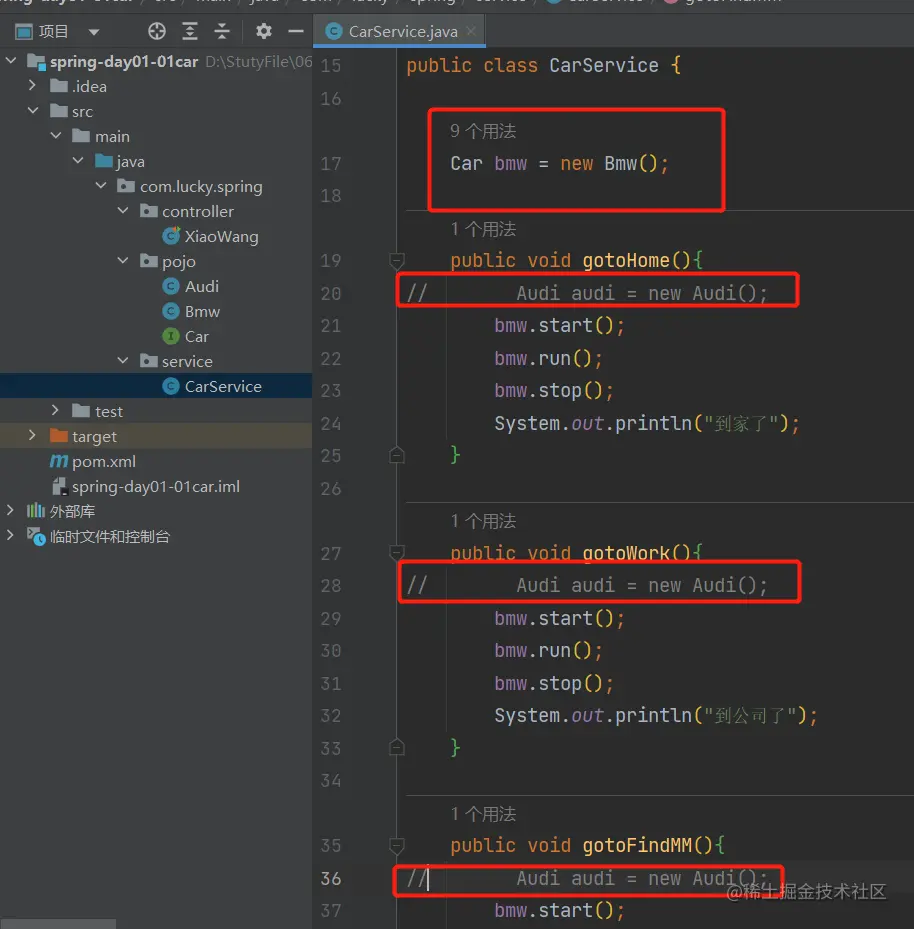The image size is (914, 929).
Task: Open the pom.xml Maven file
Action: coord(104,462)
